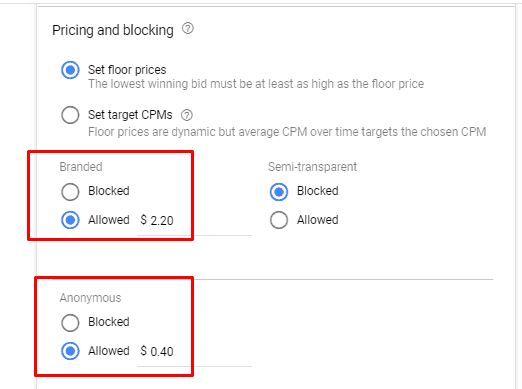Click help icon next to Set target CPMs
The height and width of the screenshot is (389, 522).
click(187, 115)
